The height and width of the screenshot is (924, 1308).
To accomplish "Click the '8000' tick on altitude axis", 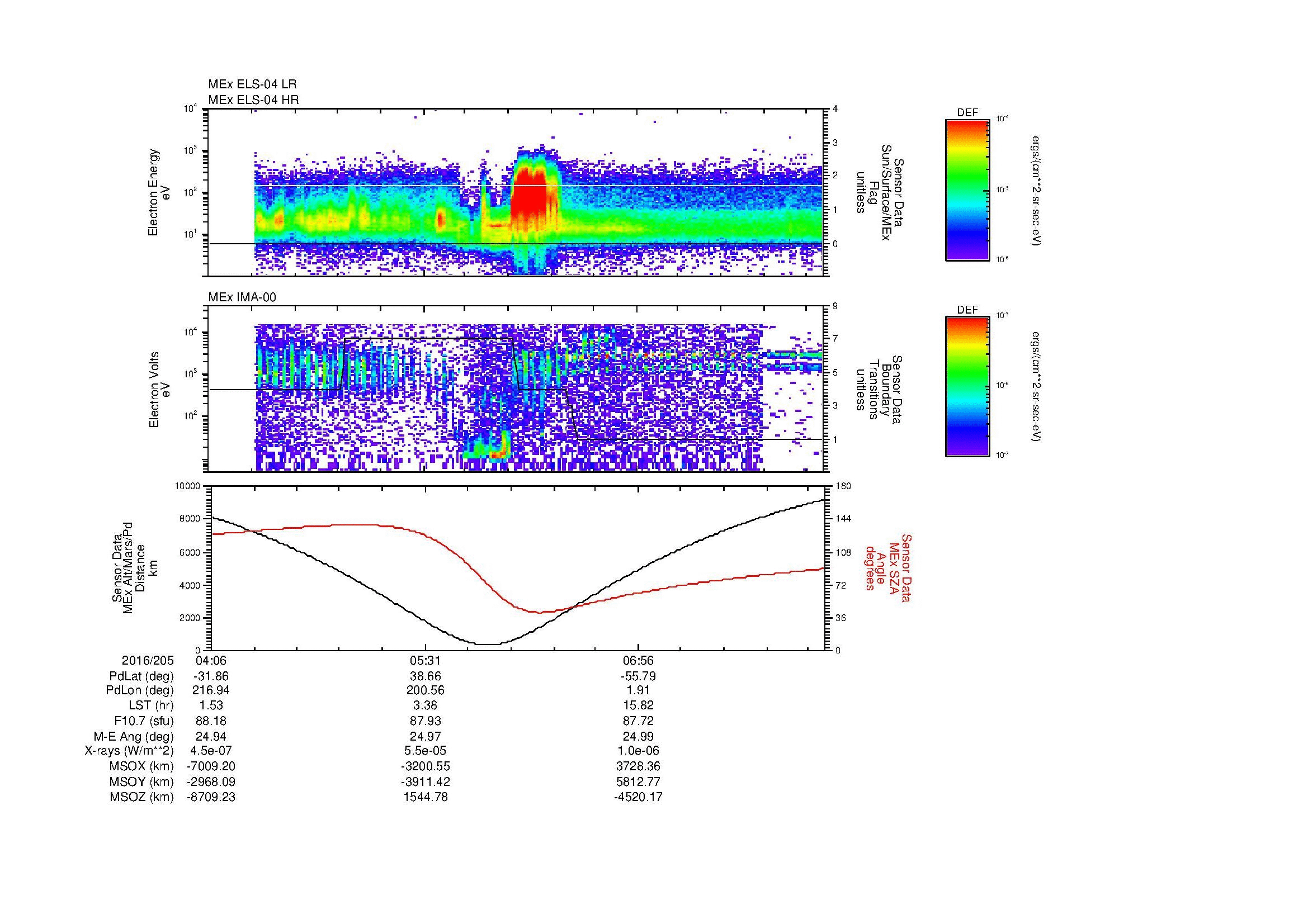I will (x=191, y=519).
